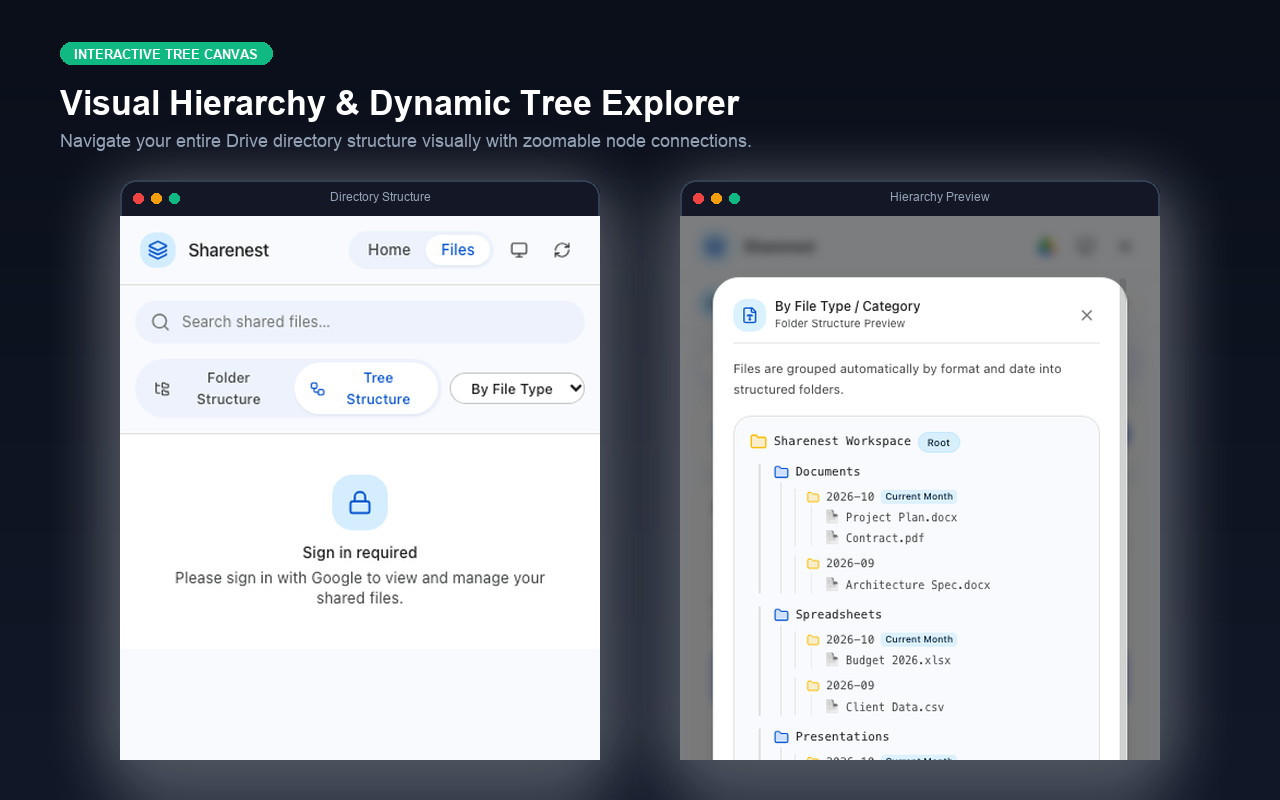
Task: Click the refresh sync icon
Action: click(562, 250)
